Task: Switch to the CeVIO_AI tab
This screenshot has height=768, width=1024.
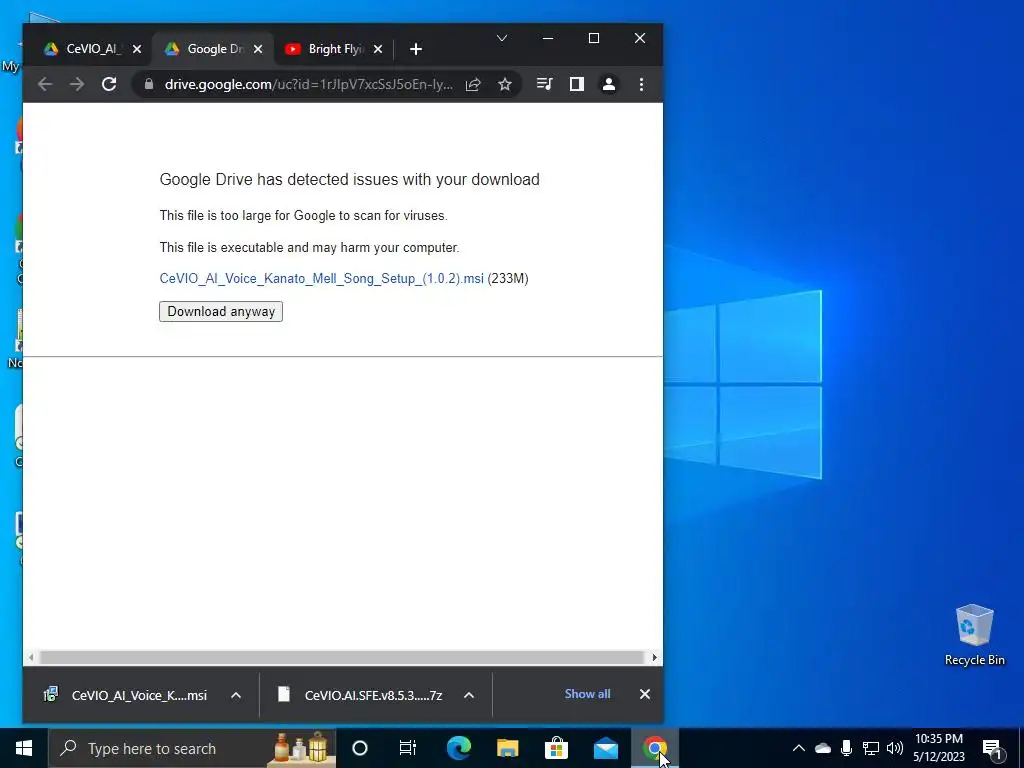Action: [91, 49]
